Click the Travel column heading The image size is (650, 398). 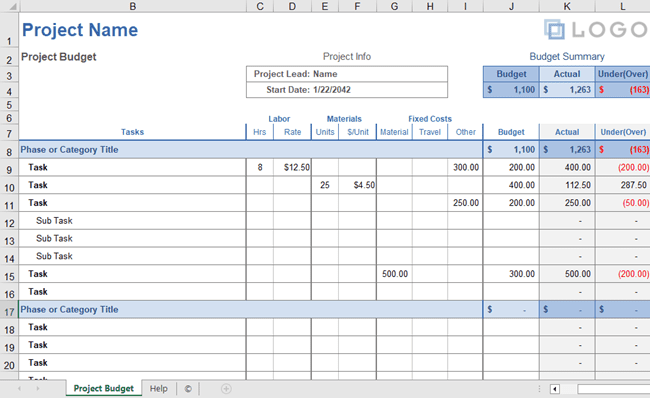pyautogui.click(x=430, y=132)
